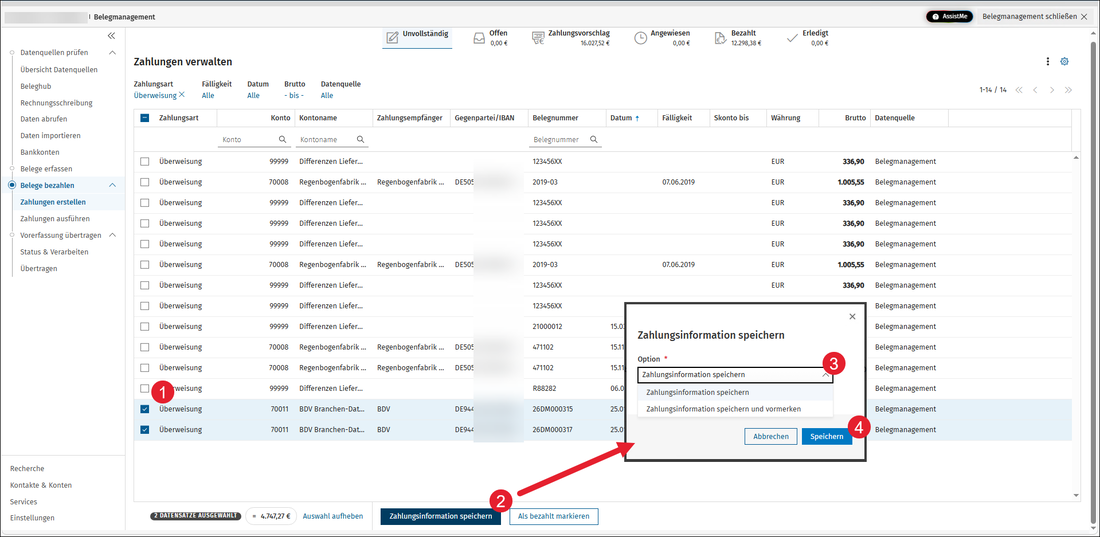Click the Erledigt checkmark icon
Viewport: 1100px width, 537px height.
click(x=793, y=38)
